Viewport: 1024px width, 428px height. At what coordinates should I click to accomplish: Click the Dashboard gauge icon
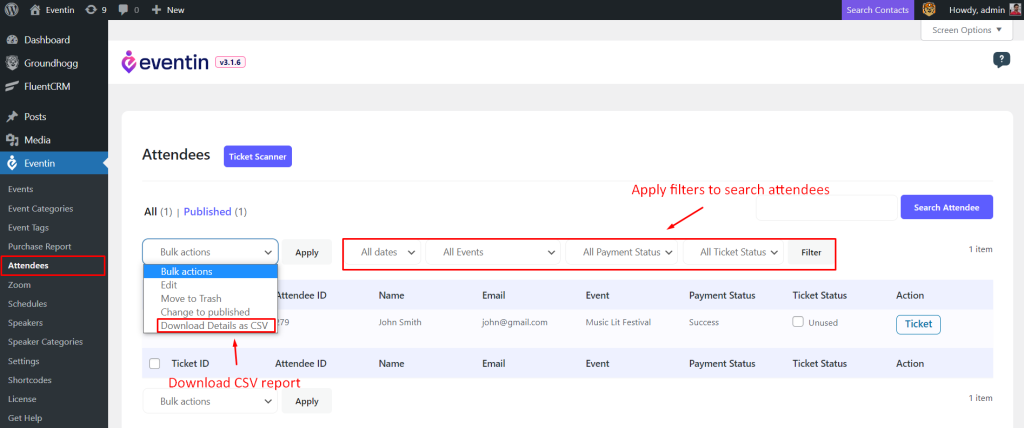point(12,40)
